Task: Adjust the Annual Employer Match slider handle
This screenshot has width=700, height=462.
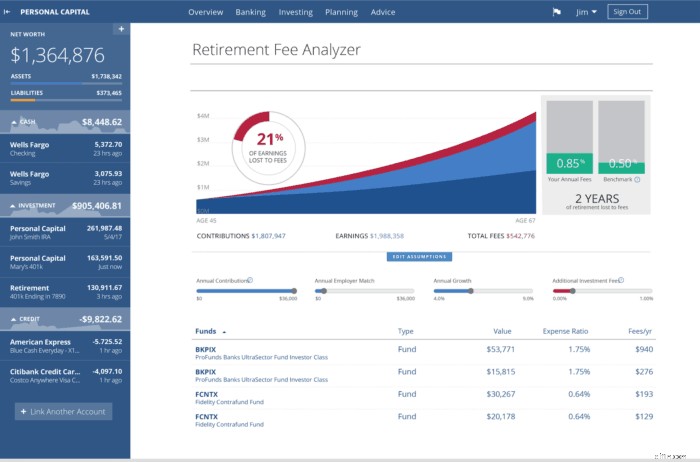Action: tap(324, 291)
